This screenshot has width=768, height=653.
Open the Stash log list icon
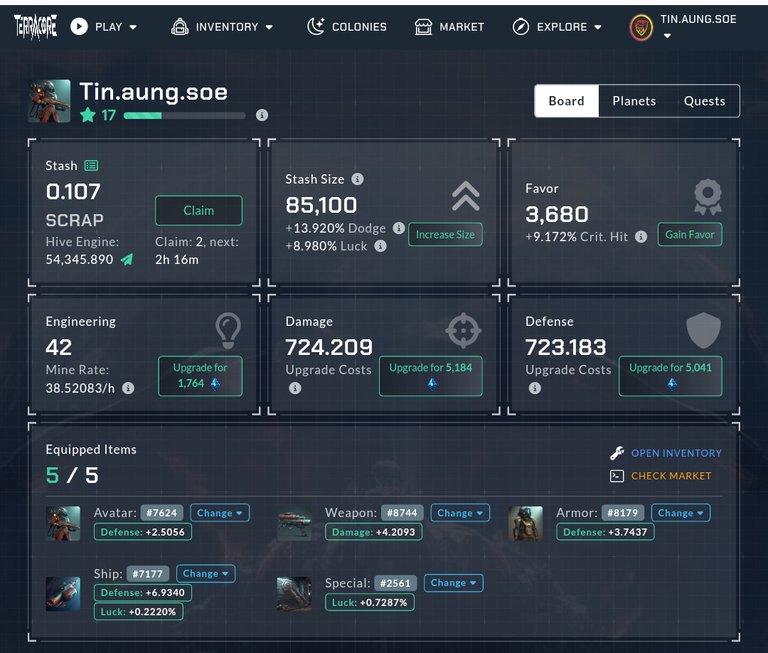click(x=91, y=166)
